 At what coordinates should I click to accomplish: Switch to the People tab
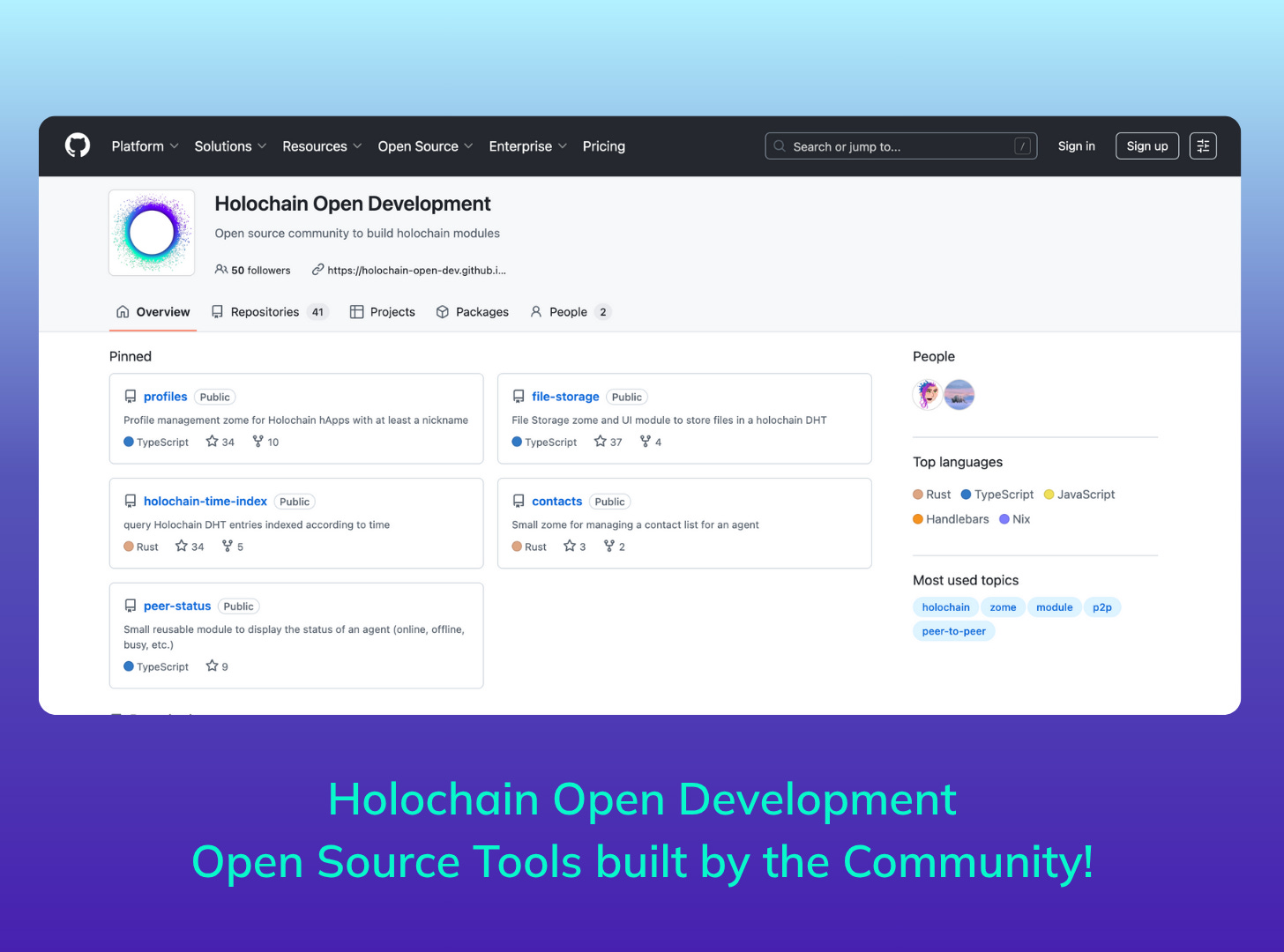[570, 312]
